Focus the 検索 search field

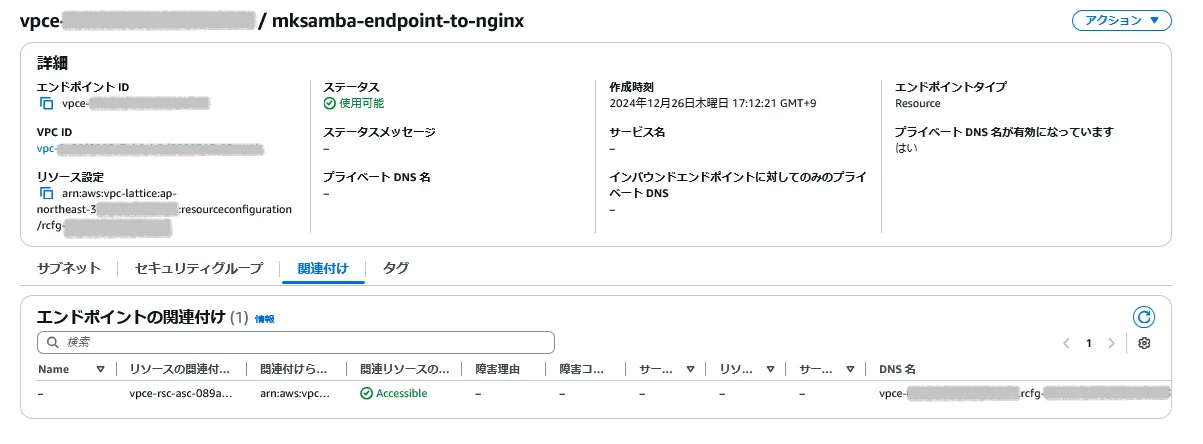(x=295, y=343)
